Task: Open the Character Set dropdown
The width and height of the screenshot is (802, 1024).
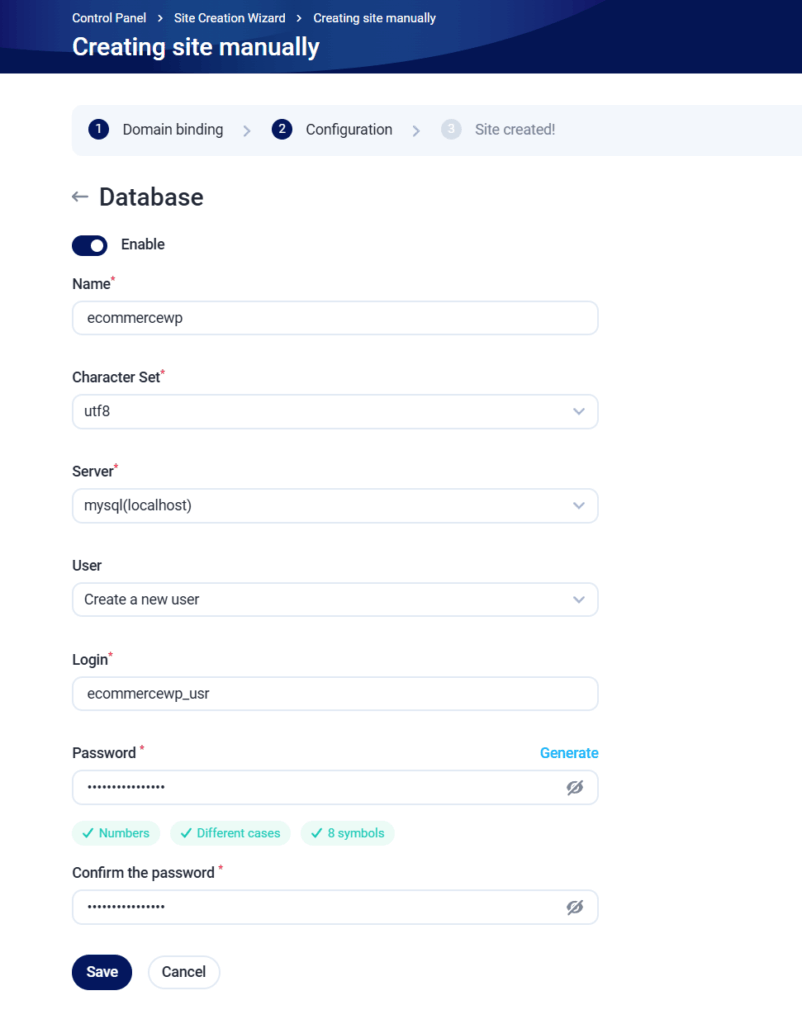Action: coord(335,411)
